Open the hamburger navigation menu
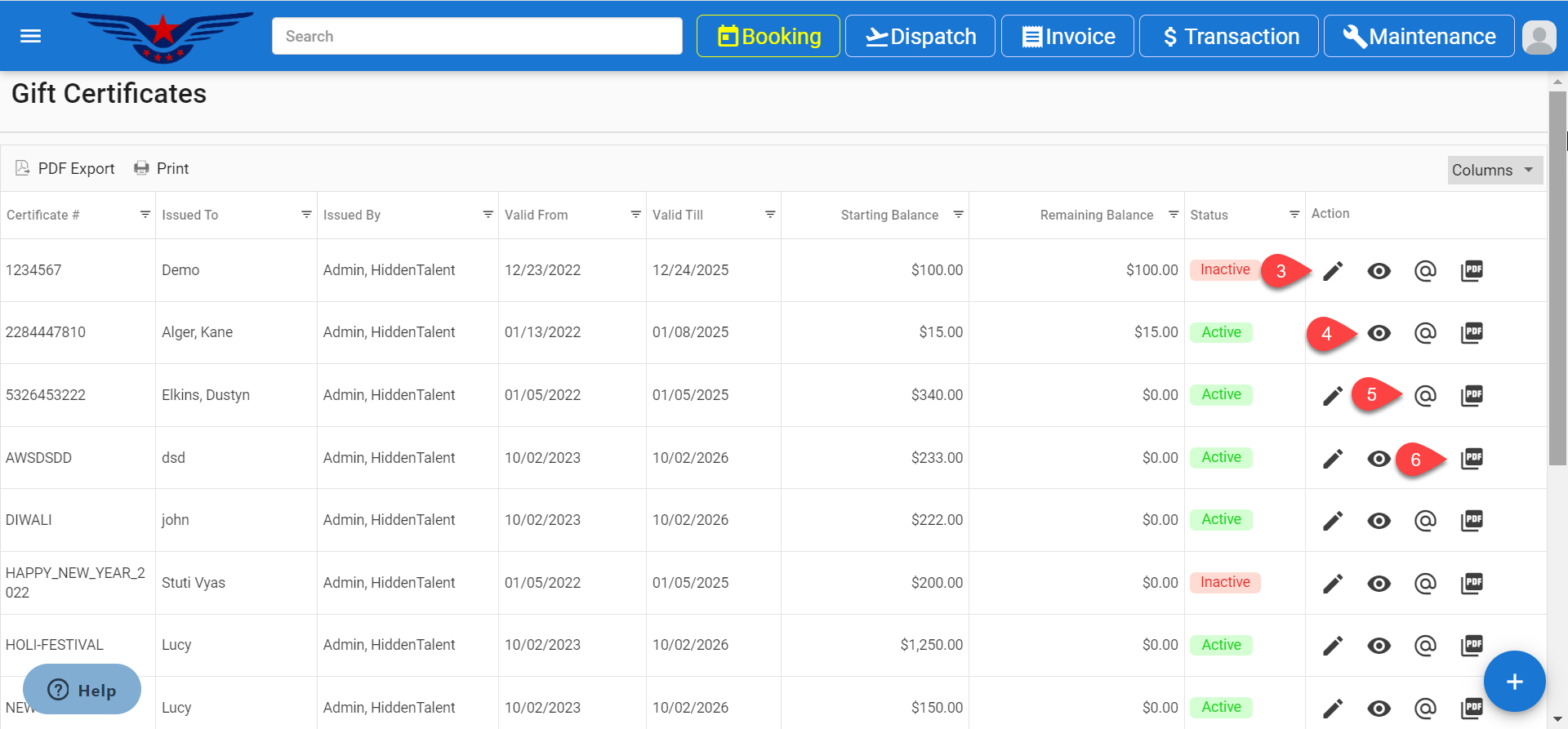The height and width of the screenshot is (729, 1568). pos(30,36)
